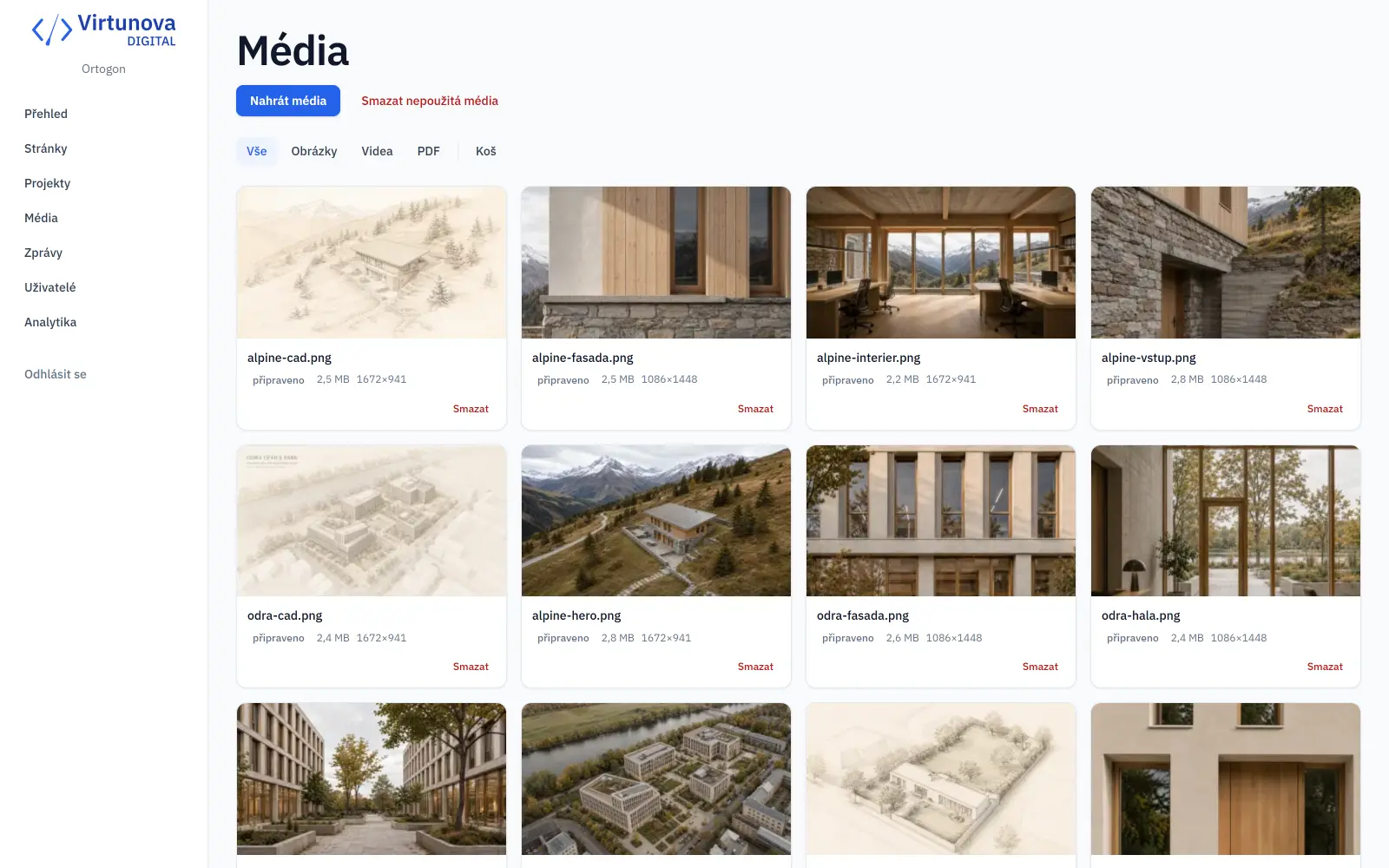
Task: Open odra-cad.png thumbnail
Action: coord(372,521)
